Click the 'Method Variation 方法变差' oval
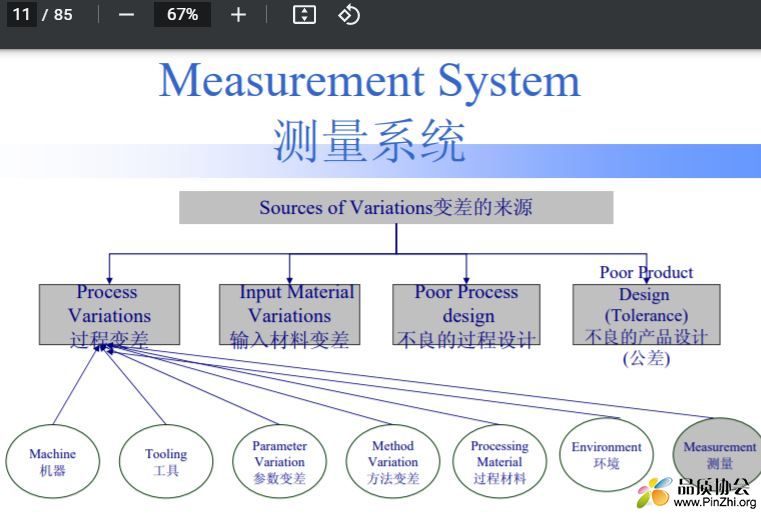Screen dimensions: 761x514 click(393, 461)
